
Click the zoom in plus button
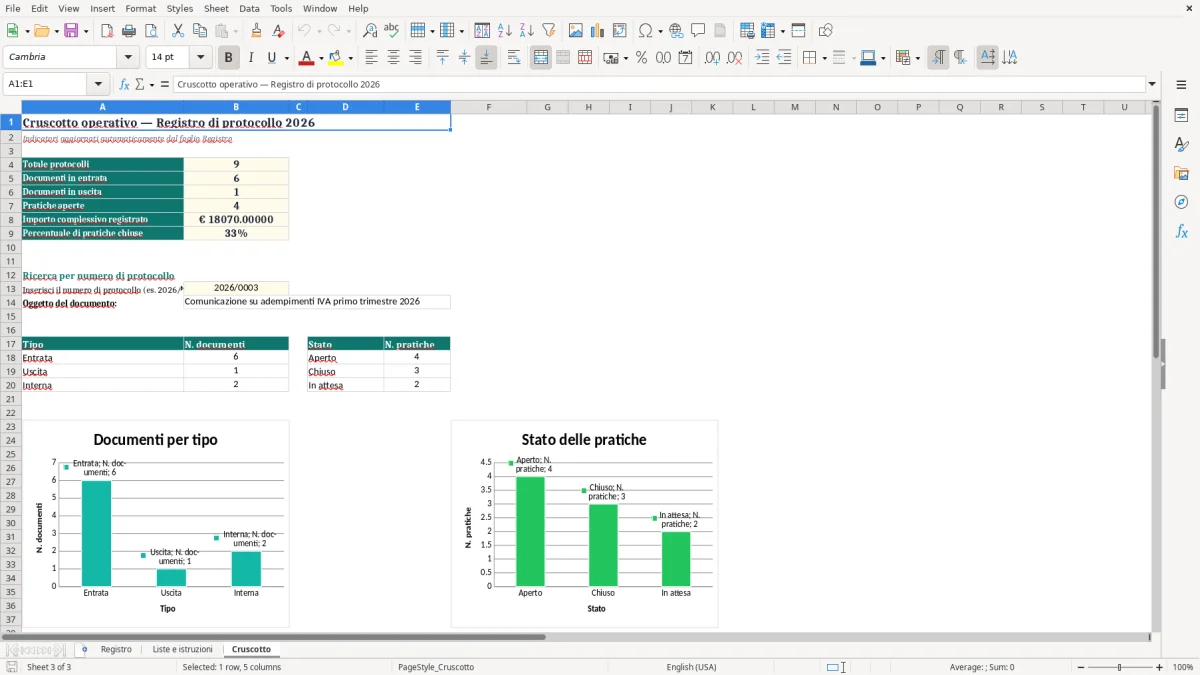click(x=1160, y=667)
